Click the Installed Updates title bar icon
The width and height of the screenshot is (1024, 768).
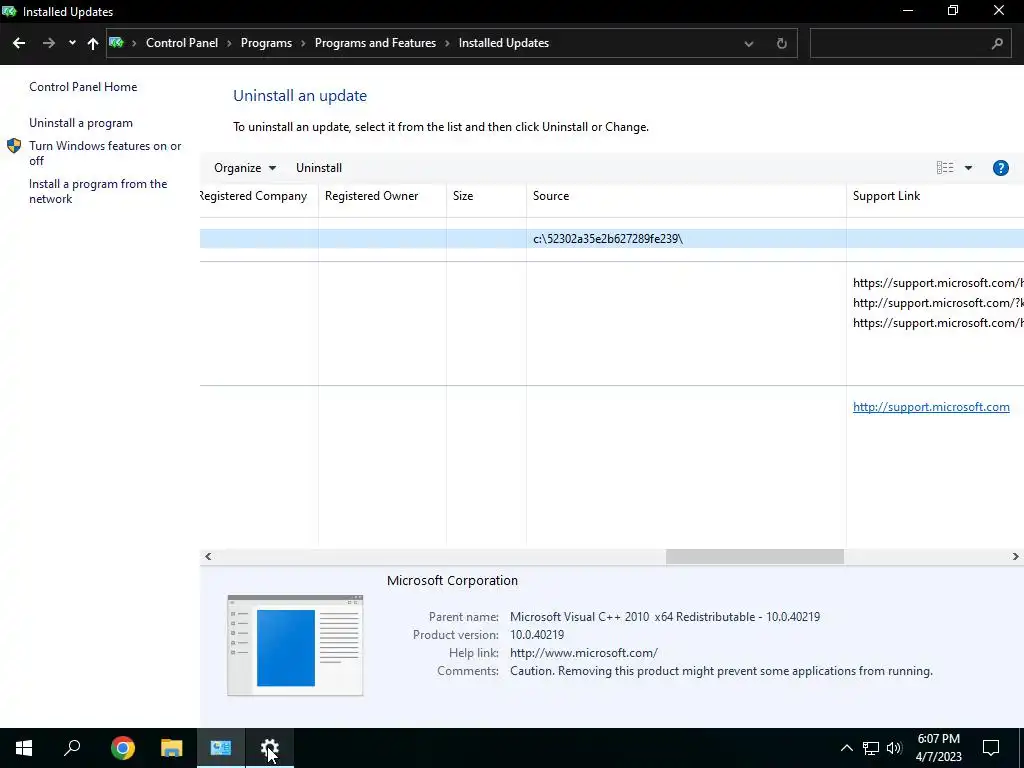pos(9,11)
